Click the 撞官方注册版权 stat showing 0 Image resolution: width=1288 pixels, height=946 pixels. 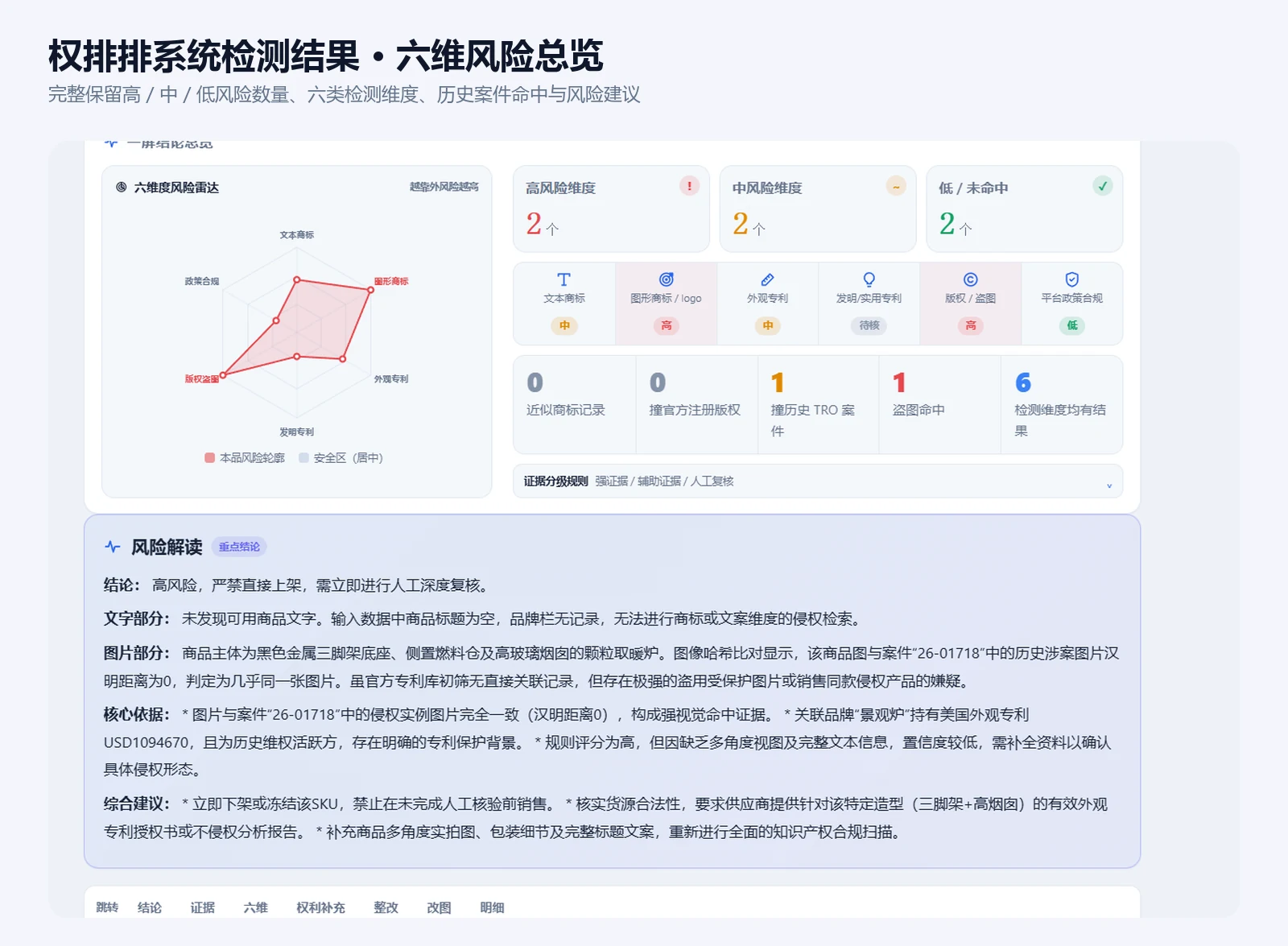click(x=697, y=405)
